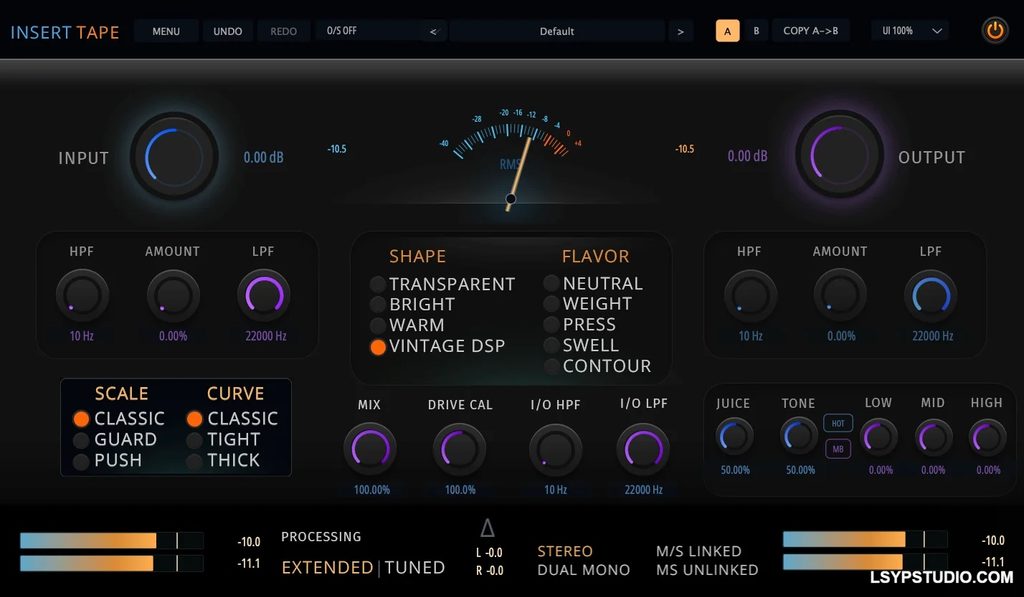The image size is (1024, 597).
Task: Switch to state A
Action: point(728,31)
